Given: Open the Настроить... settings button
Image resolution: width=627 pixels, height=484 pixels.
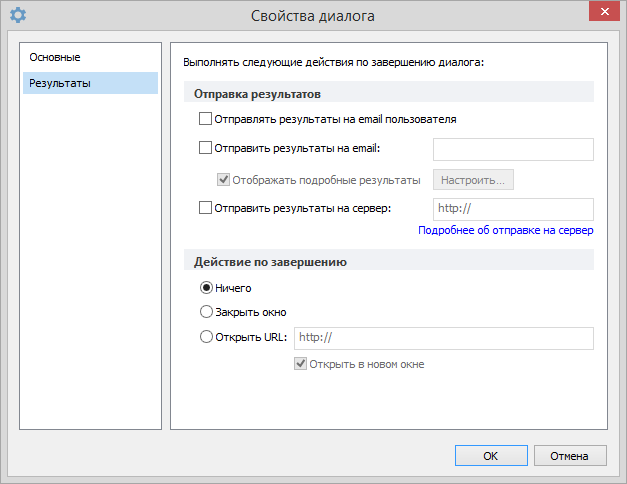Looking at the screenshot, I should 473,180.
